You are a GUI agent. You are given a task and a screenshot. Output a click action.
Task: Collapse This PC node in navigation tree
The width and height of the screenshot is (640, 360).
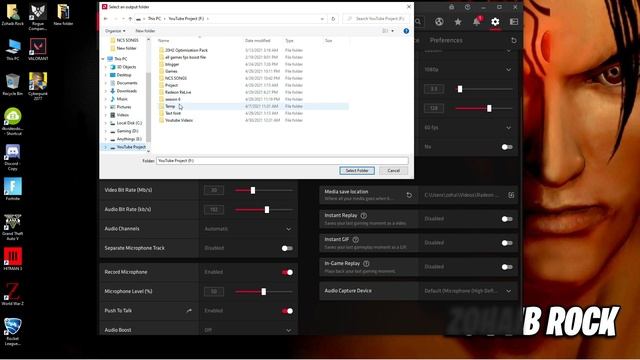[103, 59]
